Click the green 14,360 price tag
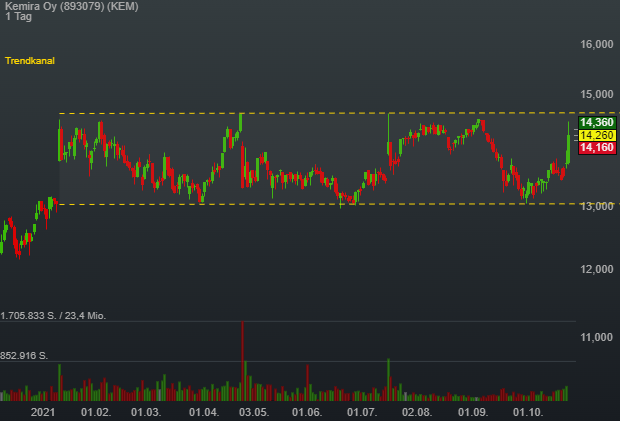This screenshot has height=421, width=620. click(597, 122)
